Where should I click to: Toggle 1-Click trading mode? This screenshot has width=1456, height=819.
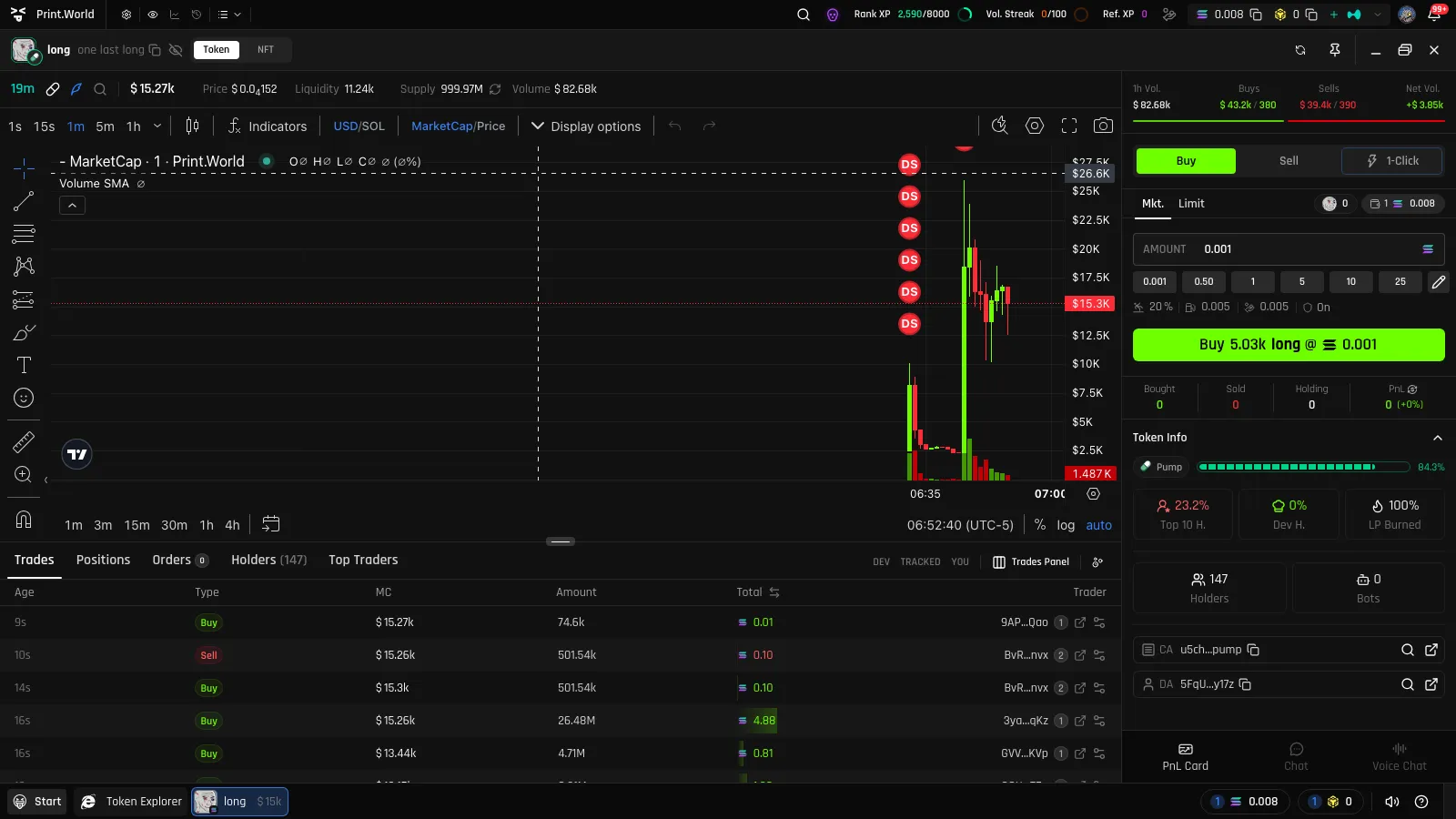point(1392,161)
